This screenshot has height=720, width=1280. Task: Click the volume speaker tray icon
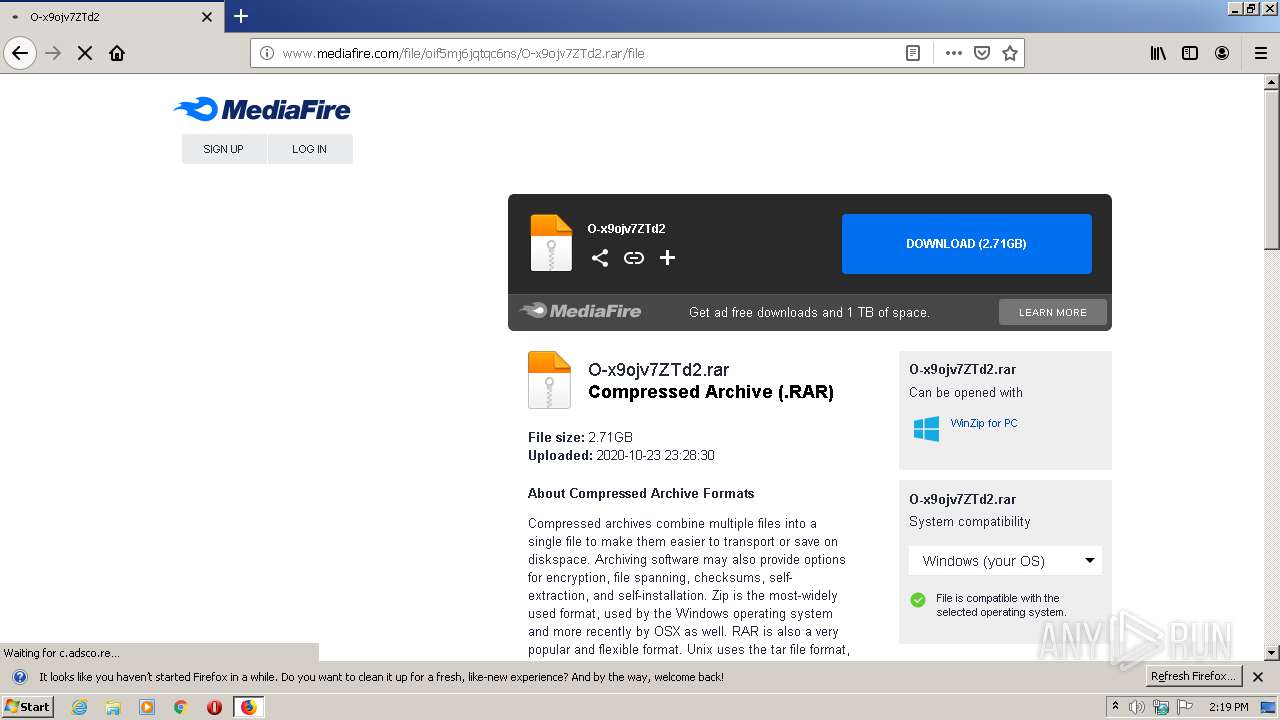tap(1137, 707)
